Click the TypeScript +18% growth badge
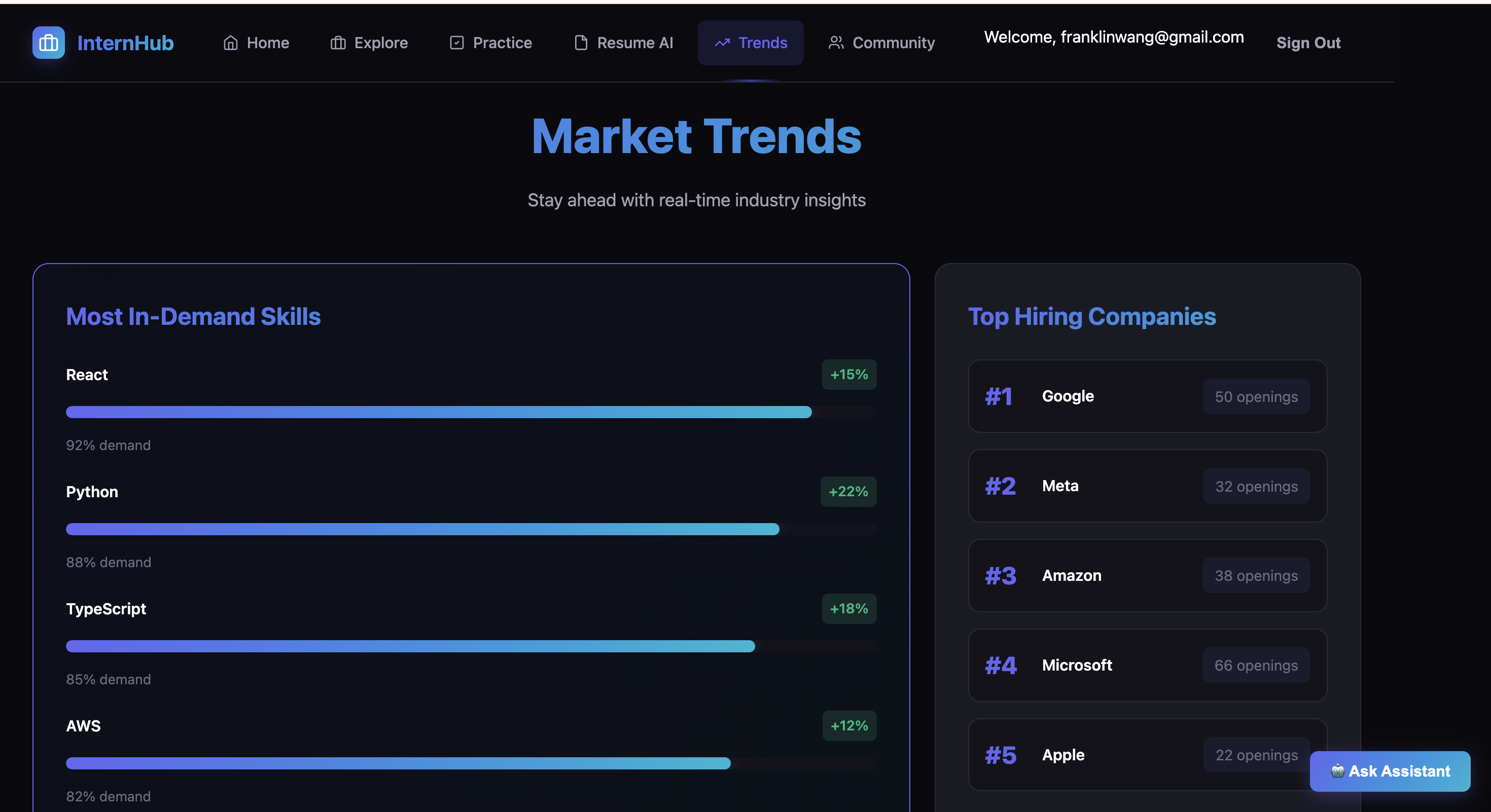Viewport: 1491px width, 812px height. (x=848, y=608)
